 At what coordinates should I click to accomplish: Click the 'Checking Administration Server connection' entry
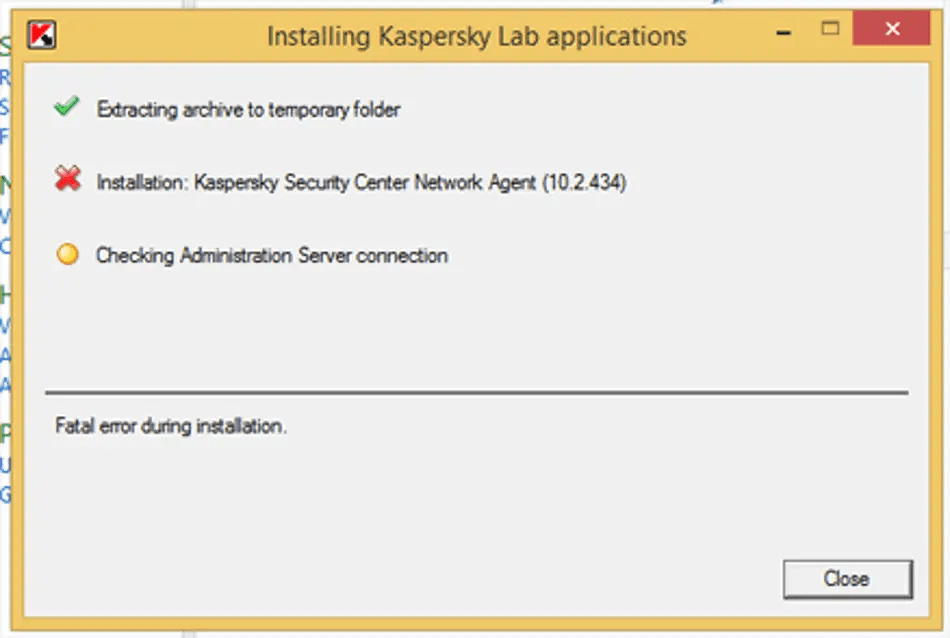pyautogui.click(x=271, y=255)
